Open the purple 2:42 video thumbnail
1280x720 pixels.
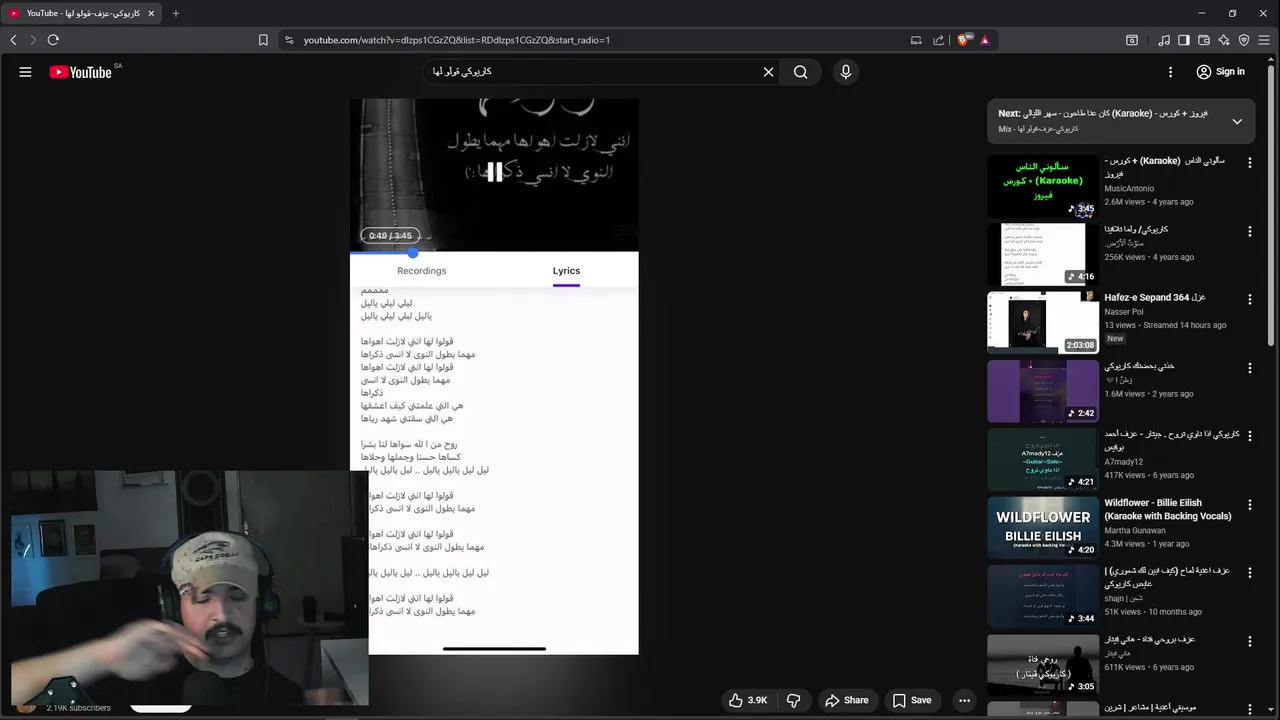(1043, 391)
